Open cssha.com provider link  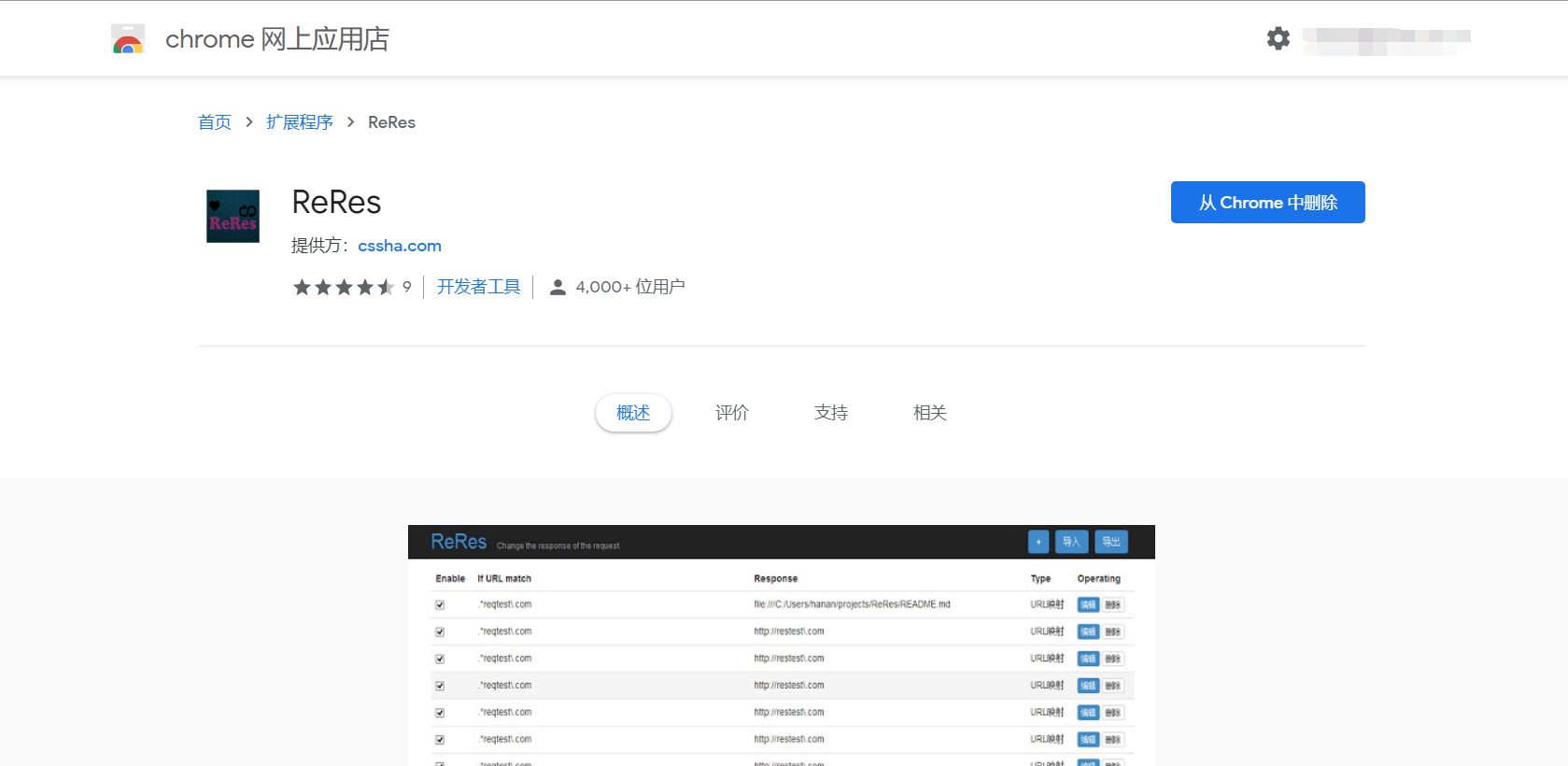400,246
